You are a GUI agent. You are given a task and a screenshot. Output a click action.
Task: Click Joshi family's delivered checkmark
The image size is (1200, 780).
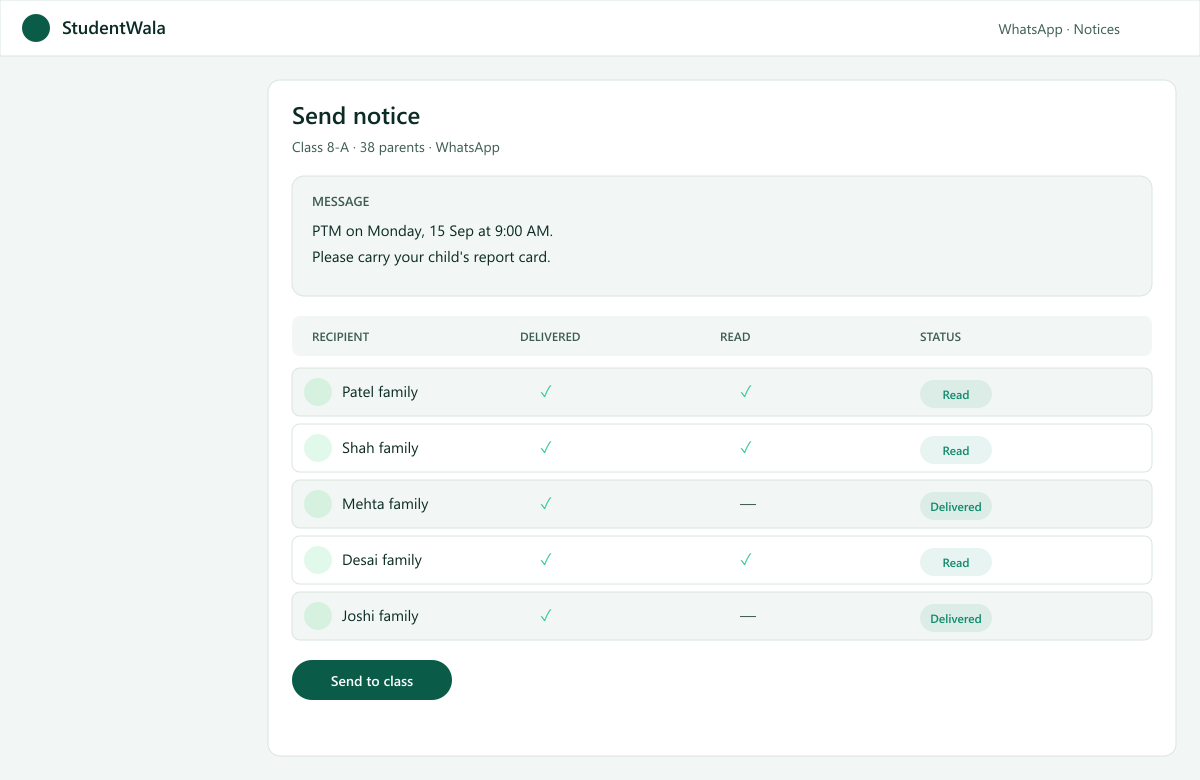pyautogui.click(x=546, y=616)
